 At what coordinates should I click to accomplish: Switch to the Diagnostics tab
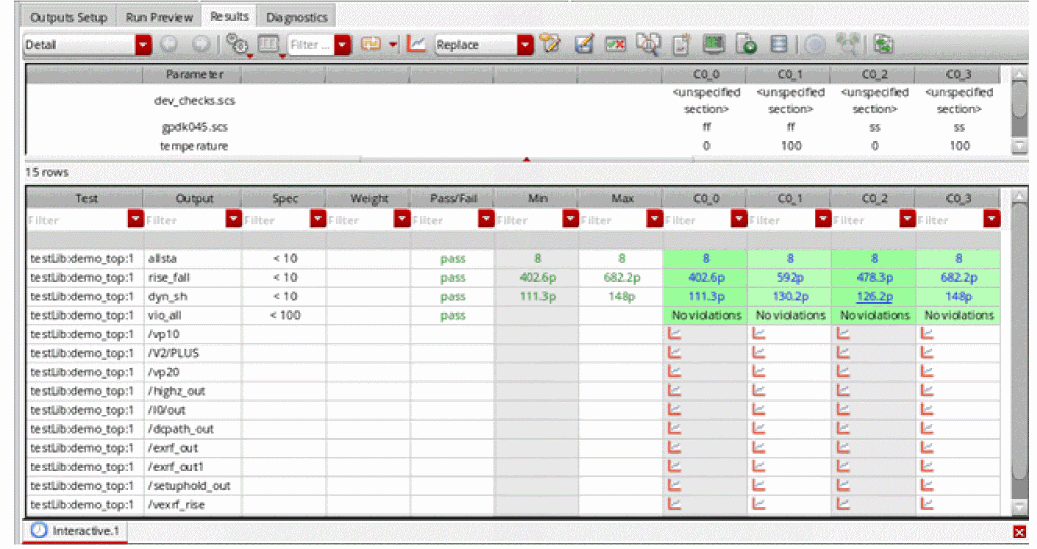(x=296, y=17)
